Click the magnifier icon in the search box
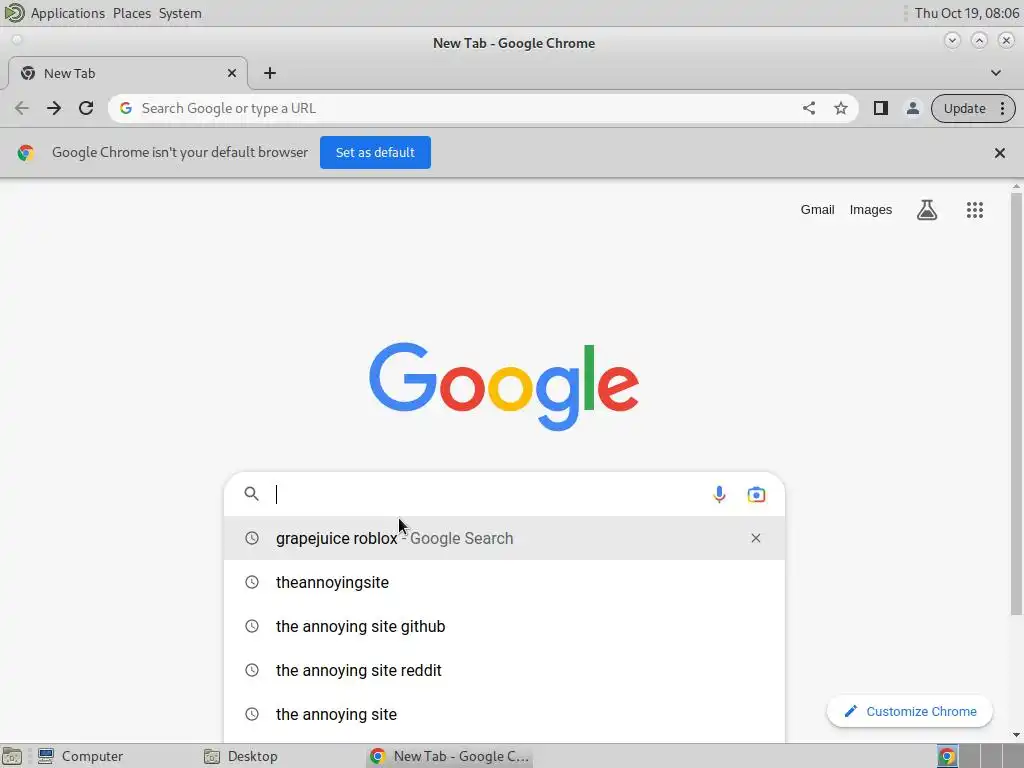This screenshot has height=768, width=1024. pos(251,494)
